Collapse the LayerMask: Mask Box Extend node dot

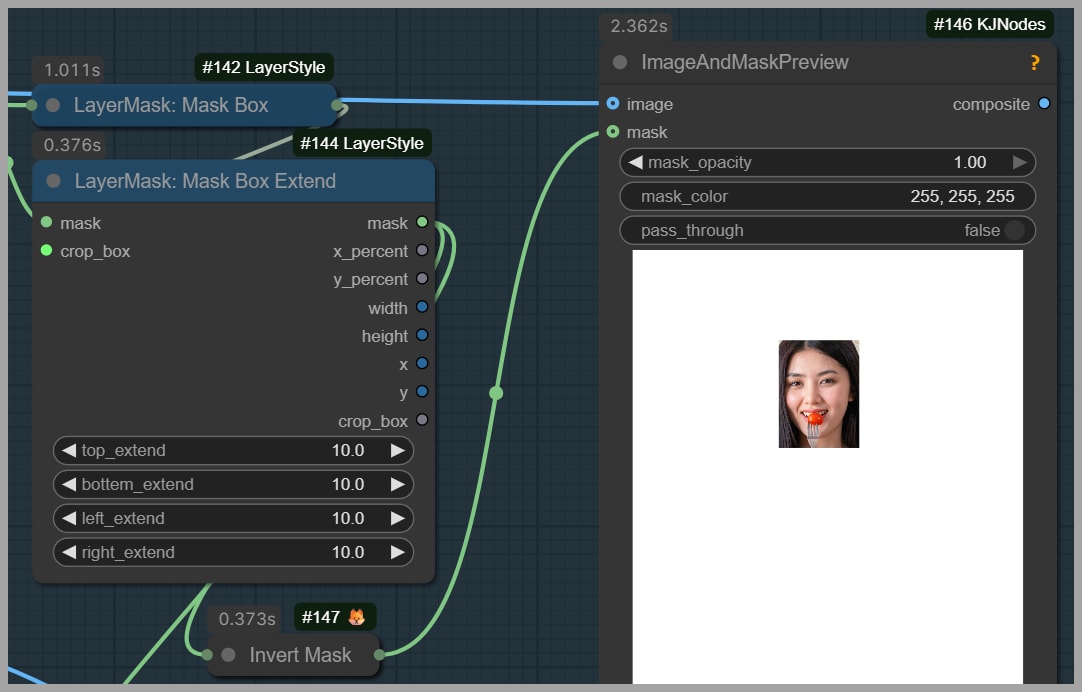pos(54,181)
